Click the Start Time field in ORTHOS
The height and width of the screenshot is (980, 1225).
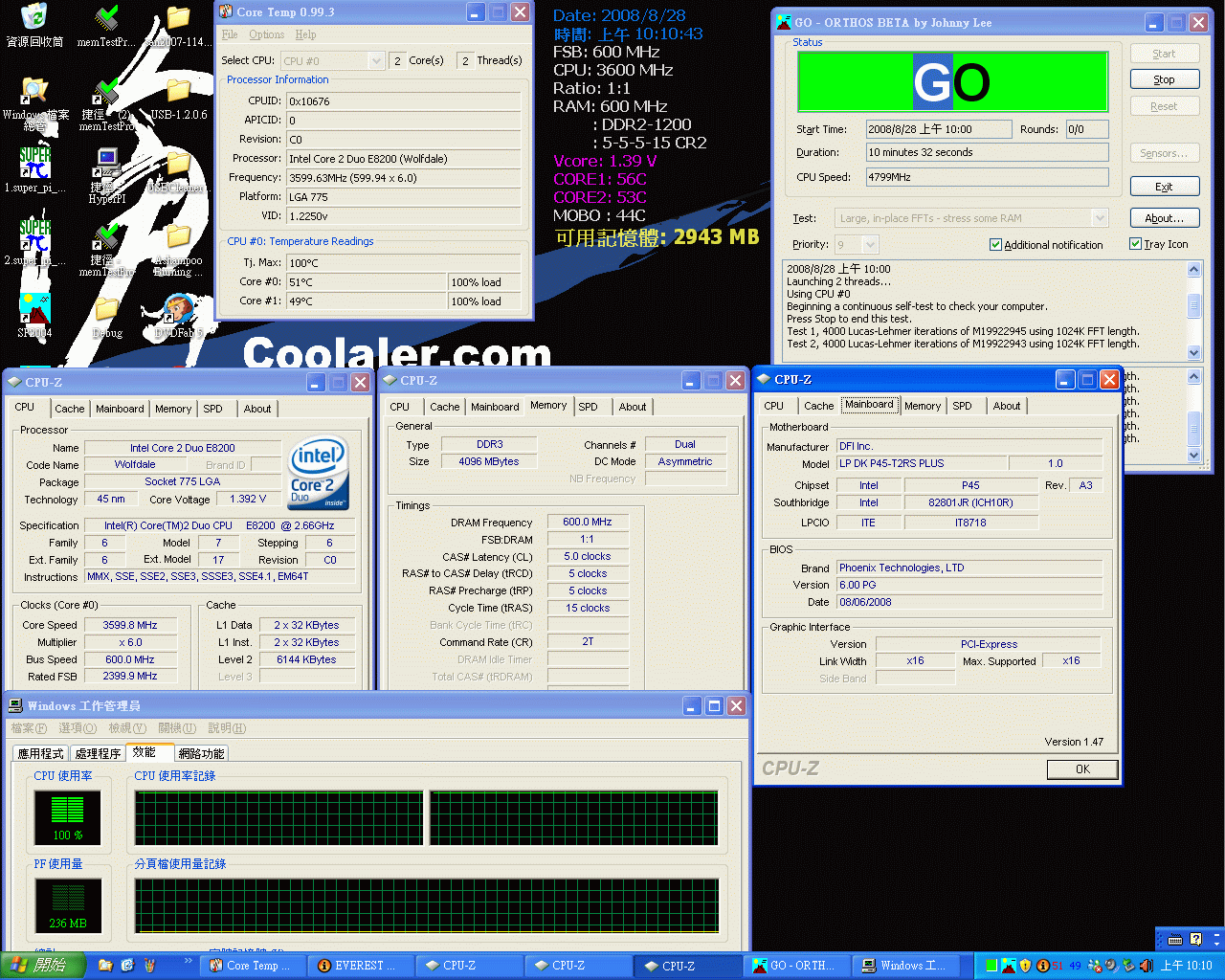tap(939, 129)
